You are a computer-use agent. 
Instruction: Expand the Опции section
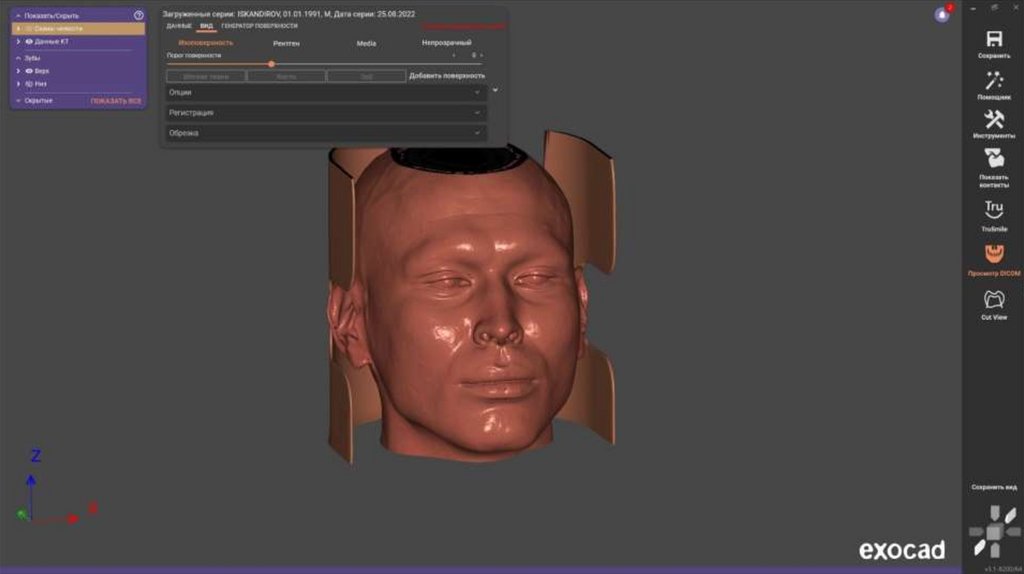pyautogui.click(x=325, y=92)
